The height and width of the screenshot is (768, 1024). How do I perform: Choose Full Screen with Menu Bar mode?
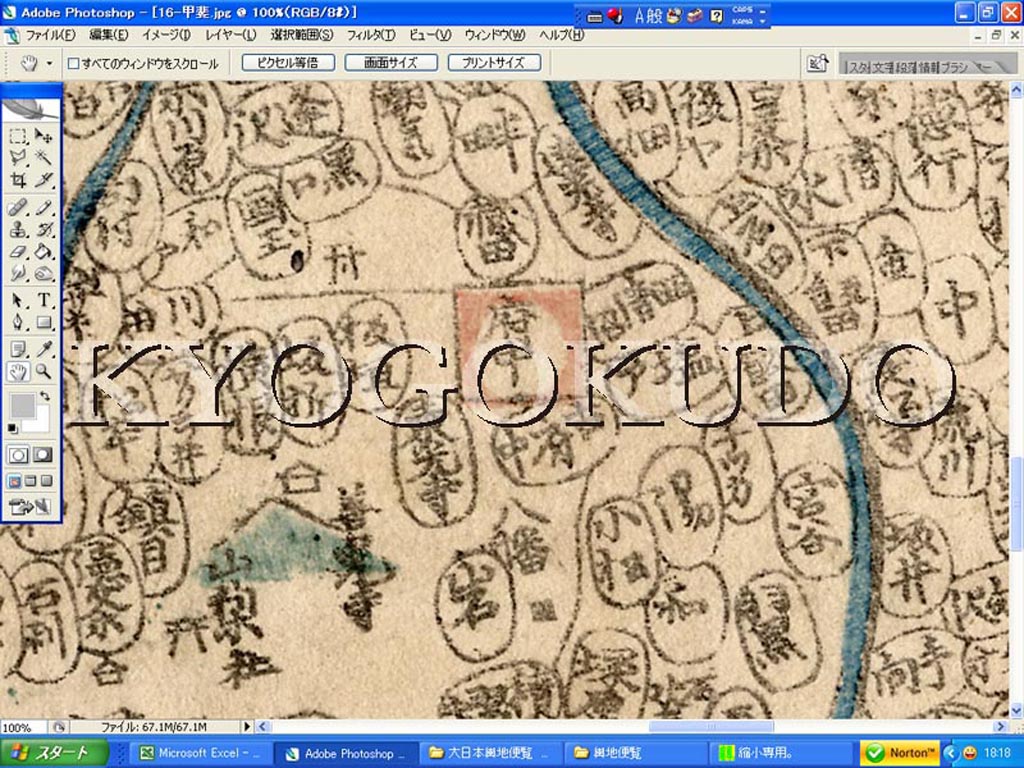click(x=30, y=481)
